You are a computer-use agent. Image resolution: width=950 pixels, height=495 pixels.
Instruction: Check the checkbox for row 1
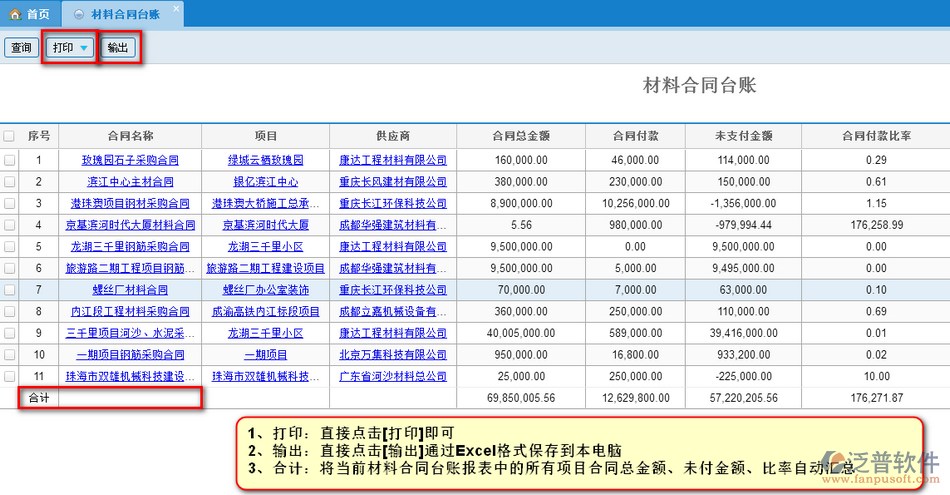tap(9, 160)
